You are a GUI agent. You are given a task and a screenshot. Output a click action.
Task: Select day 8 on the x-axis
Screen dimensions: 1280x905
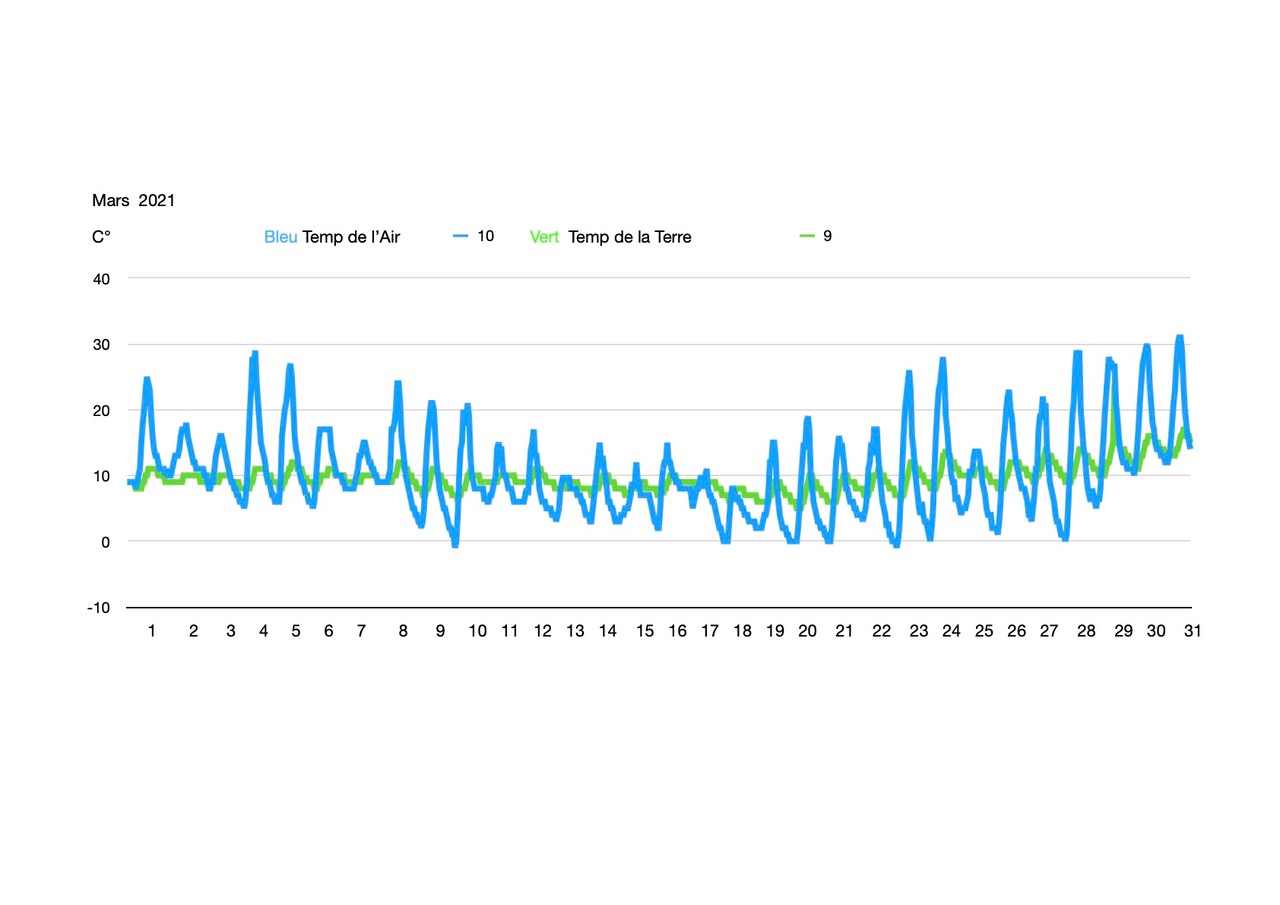403,631
